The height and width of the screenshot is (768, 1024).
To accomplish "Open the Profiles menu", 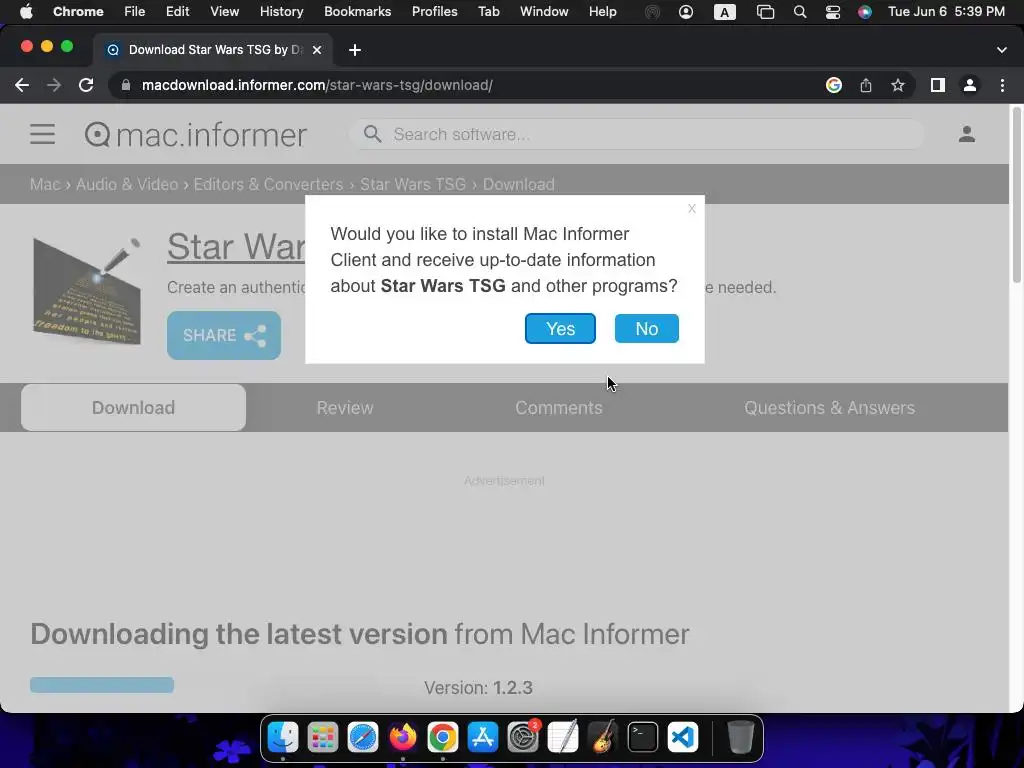I will (434, 12).
